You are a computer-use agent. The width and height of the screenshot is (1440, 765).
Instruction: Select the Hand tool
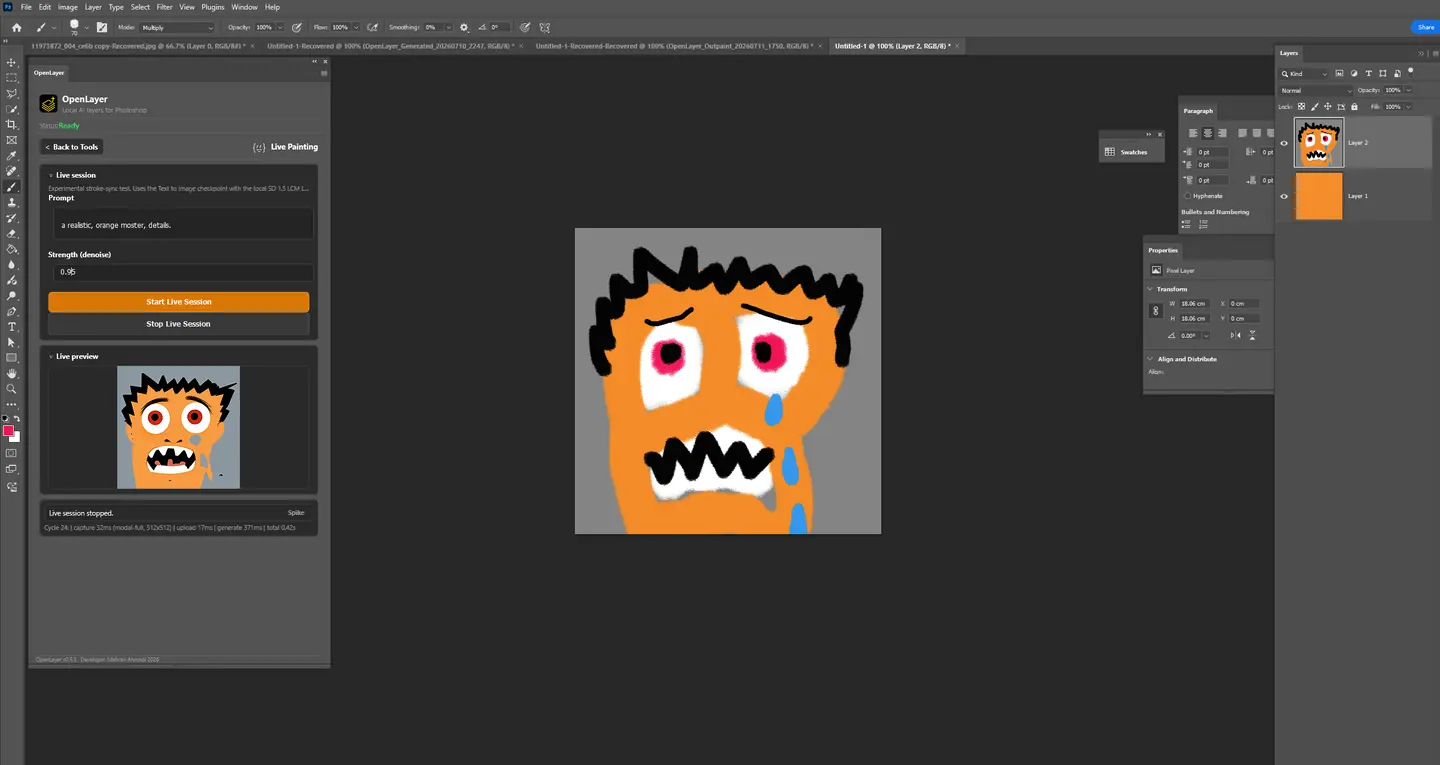[x=12, y=373]
